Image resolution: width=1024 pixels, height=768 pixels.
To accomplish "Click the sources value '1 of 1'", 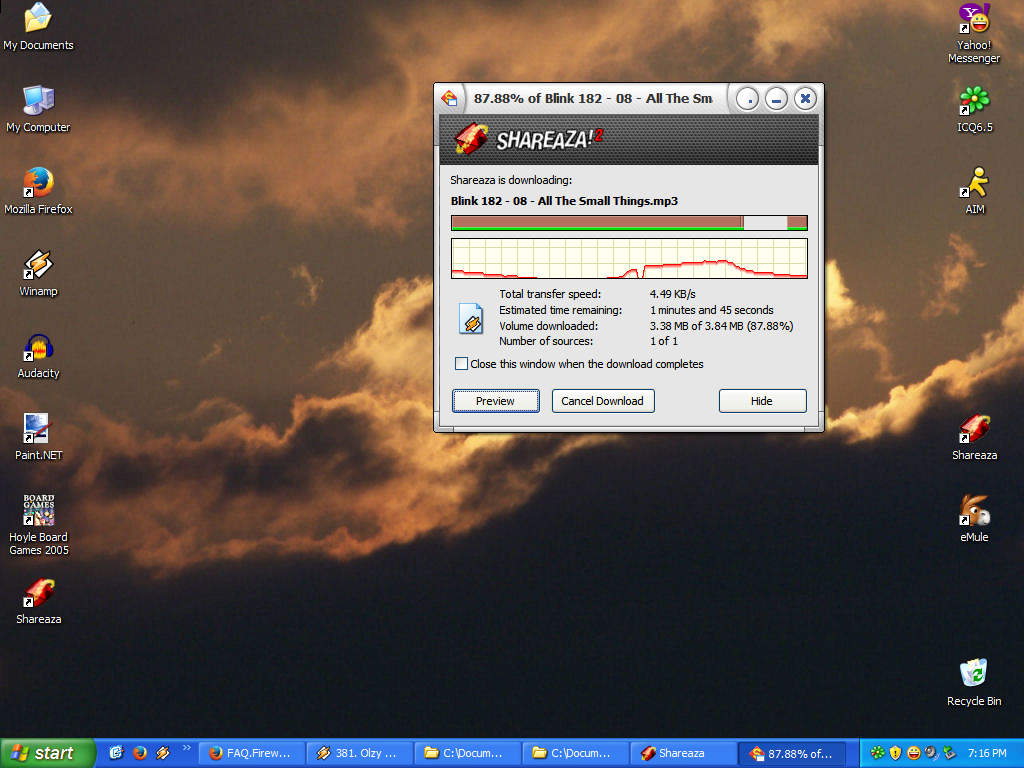I will pos(664,341).
